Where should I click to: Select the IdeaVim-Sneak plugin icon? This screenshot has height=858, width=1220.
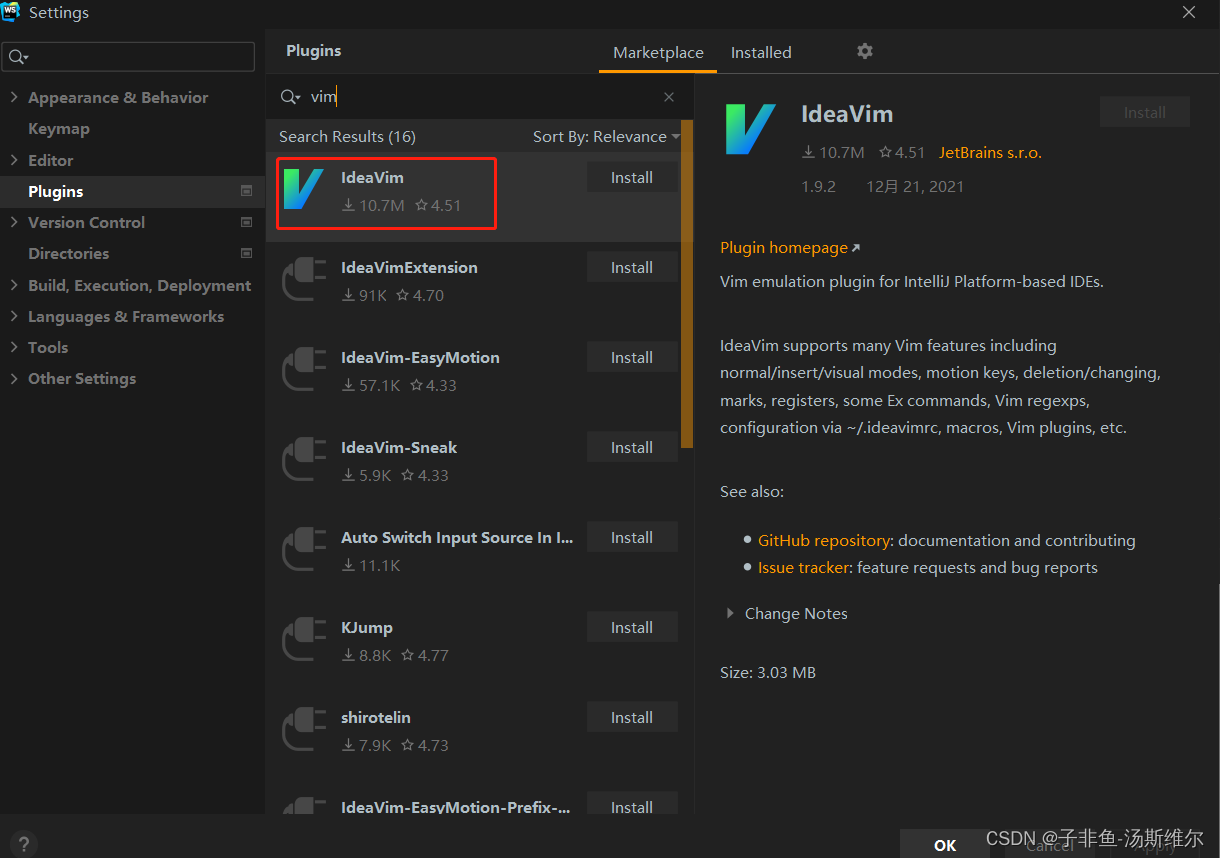tap(304, 459)
